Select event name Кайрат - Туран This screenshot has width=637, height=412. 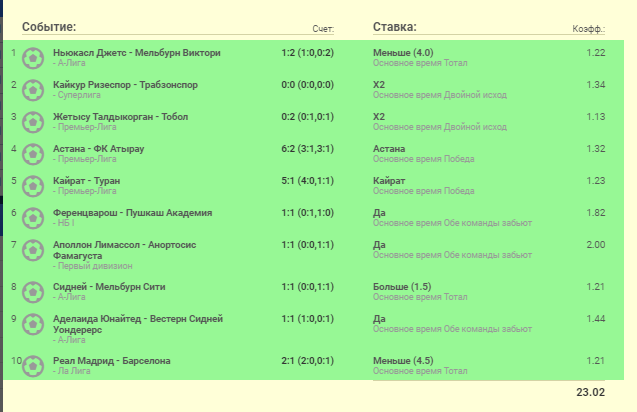click(87, 181)
